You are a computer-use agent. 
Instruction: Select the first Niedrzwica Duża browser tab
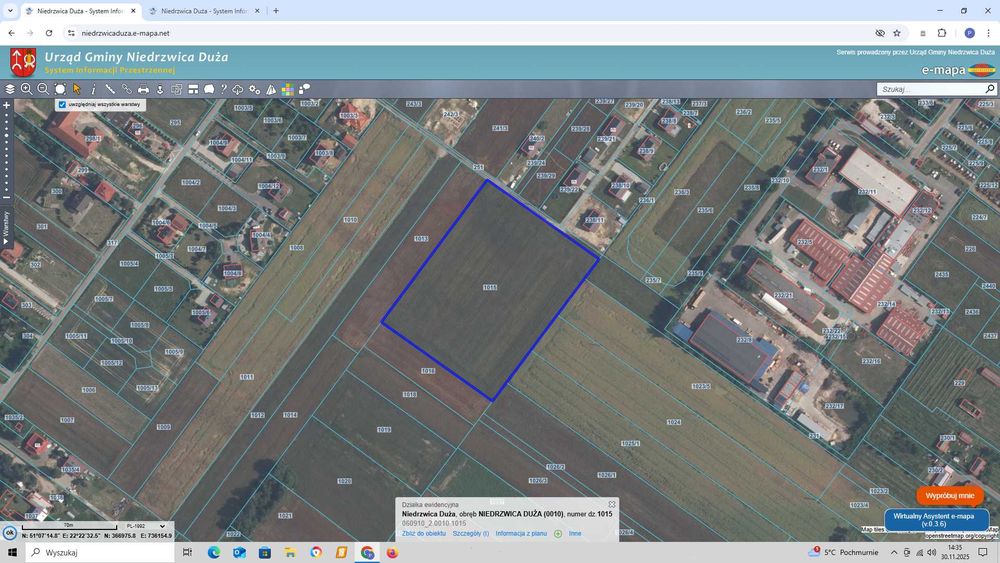pyautogui.click(x=80, y=11)
